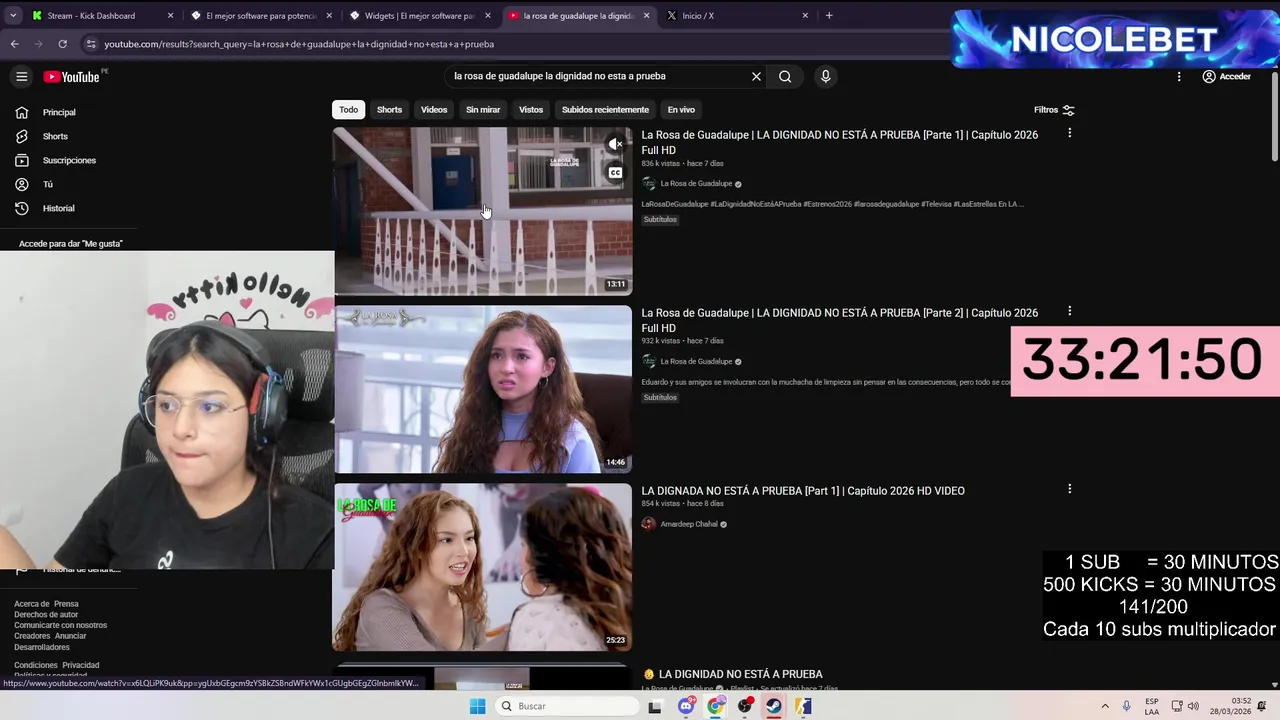Expand the tab search dropdown arrow
This screenshot has height=720, width=1280.
point(13,15)
